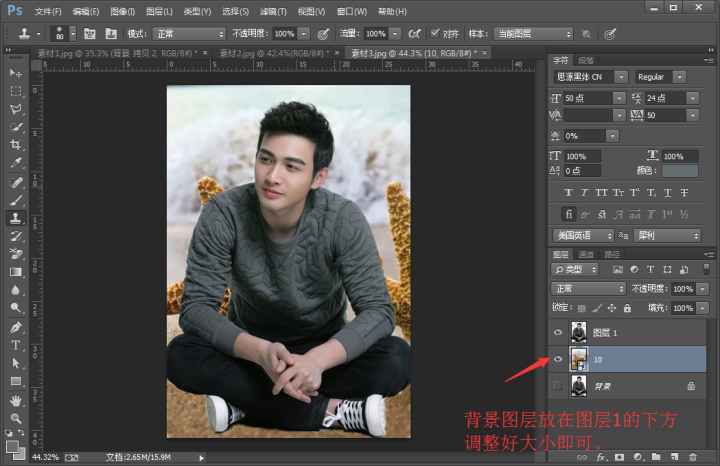
Task: Open the 模式 blend mode dropdown in options bar
Action: (189, 33)
